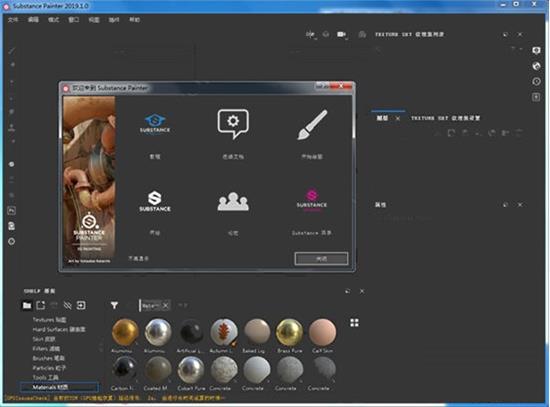
Task: Pick the Brass Pure material sphere
Action: (x=289, y=332)
